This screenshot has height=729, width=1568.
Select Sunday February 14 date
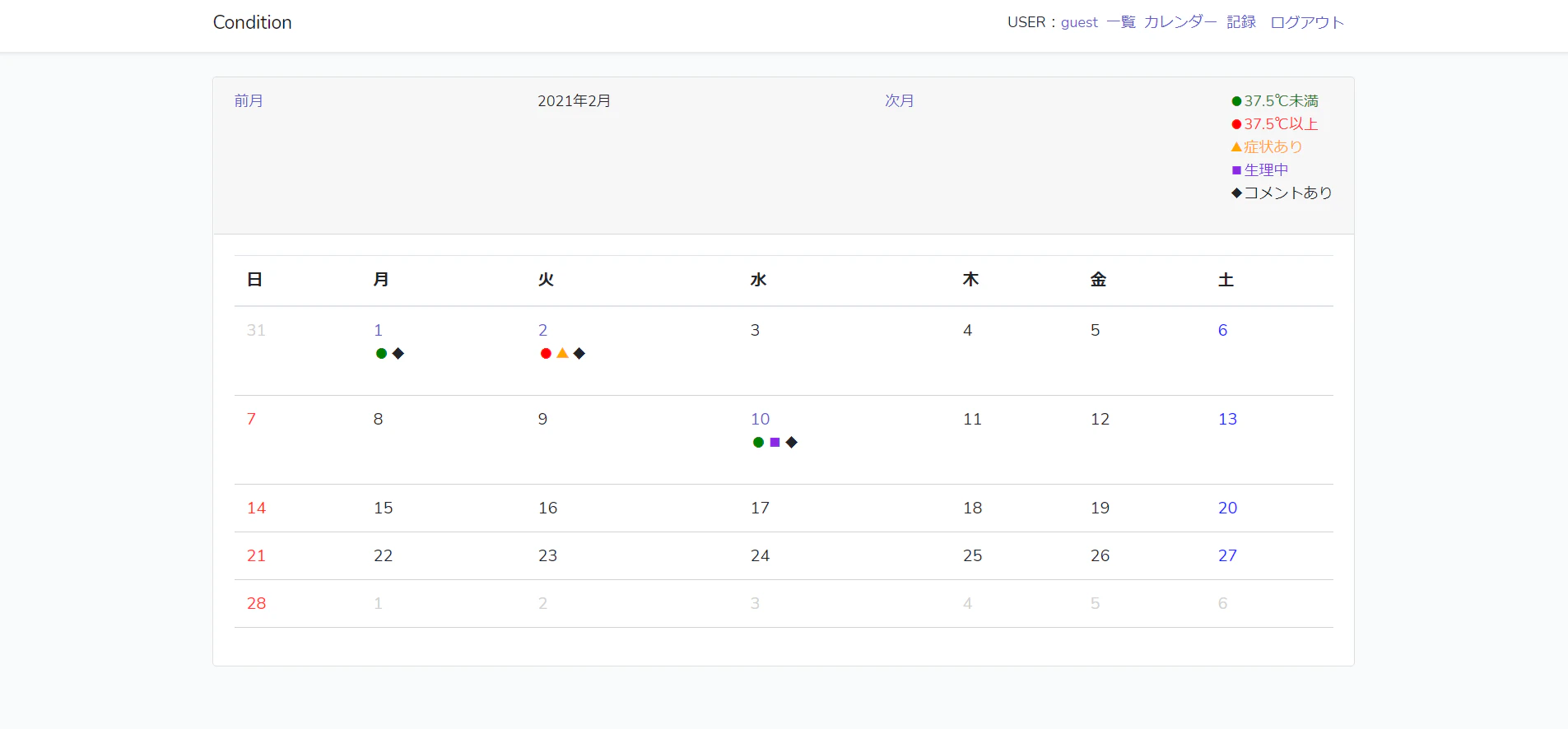(x=257, y=508)
